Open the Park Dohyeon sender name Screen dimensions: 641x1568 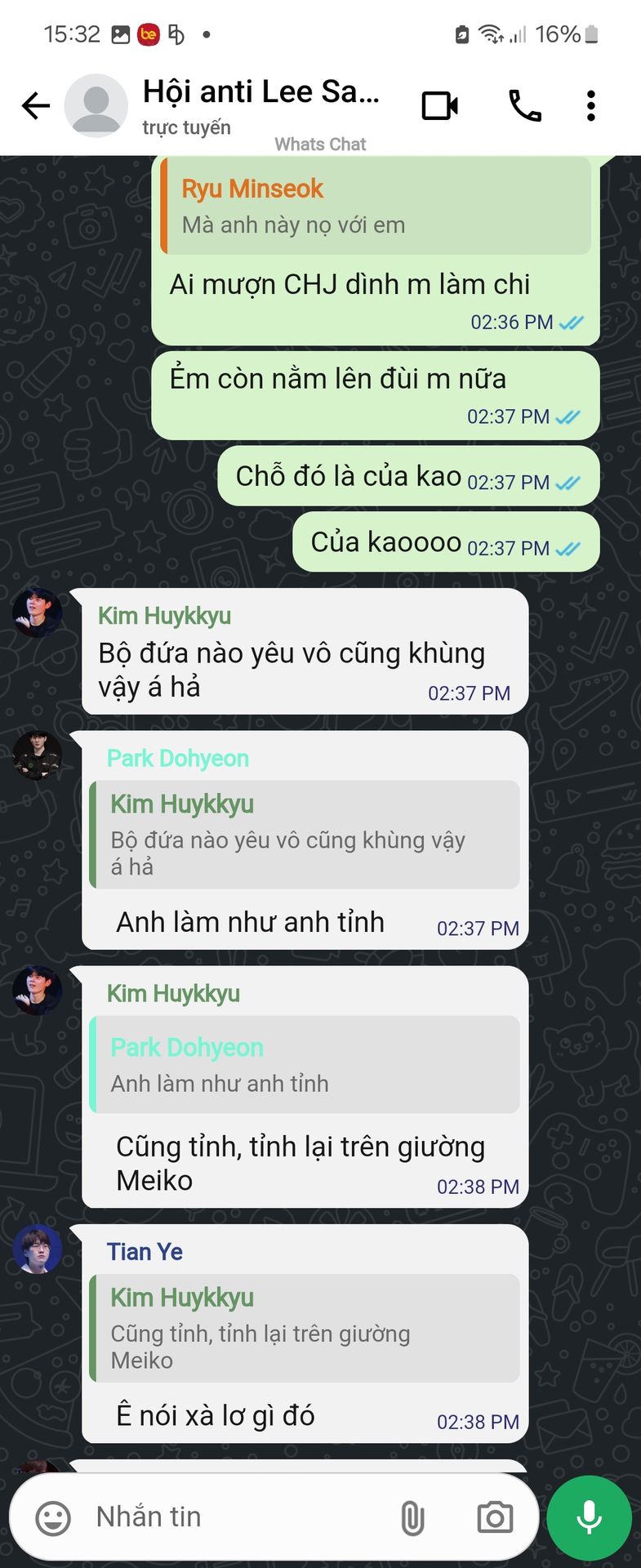point(178,759)
